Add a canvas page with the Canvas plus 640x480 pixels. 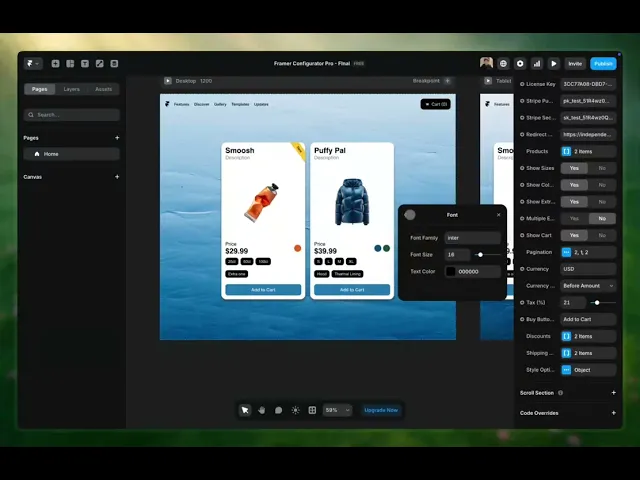[x=117, y=177]
